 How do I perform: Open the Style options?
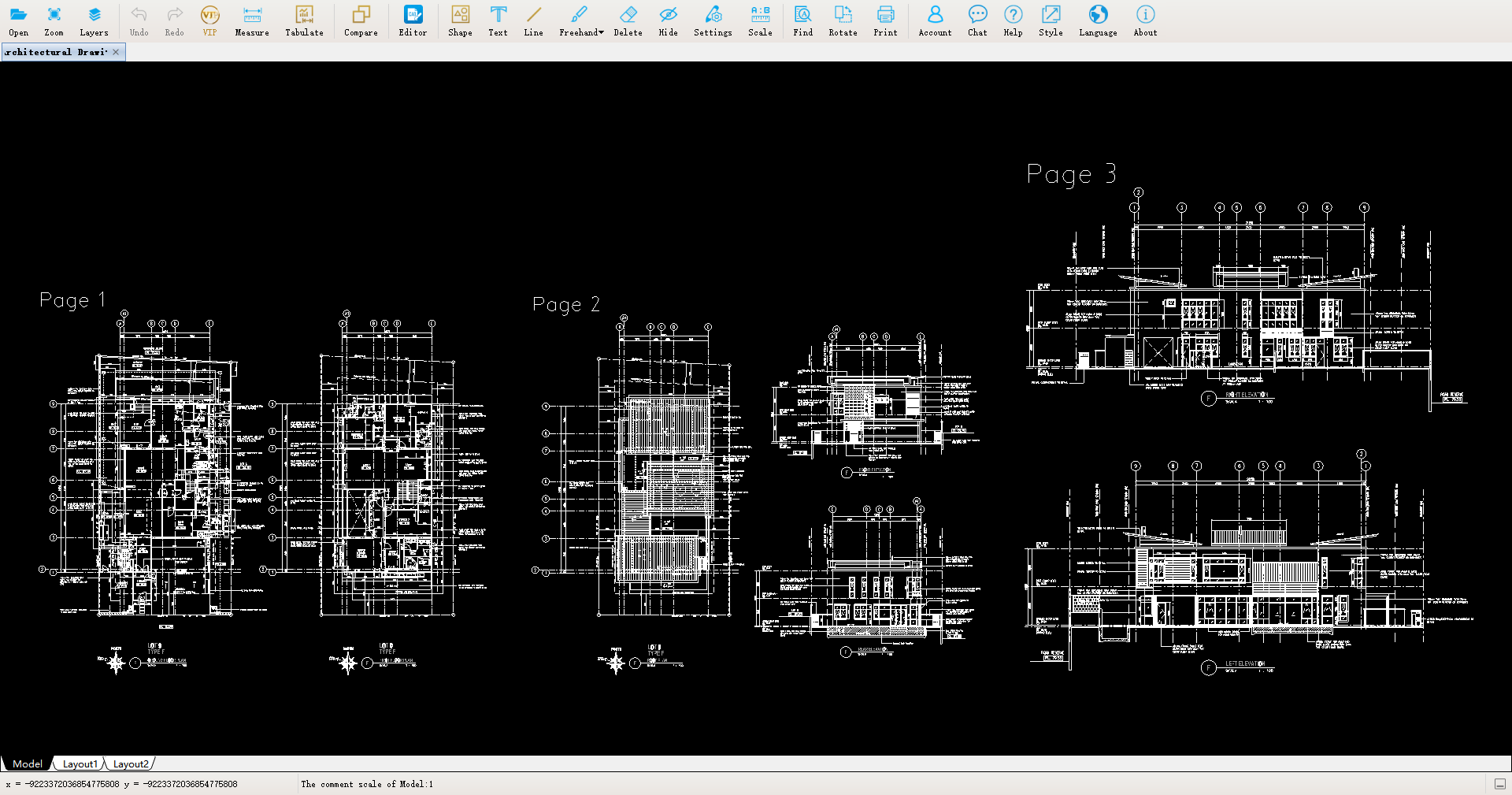tap(1051, 20)
